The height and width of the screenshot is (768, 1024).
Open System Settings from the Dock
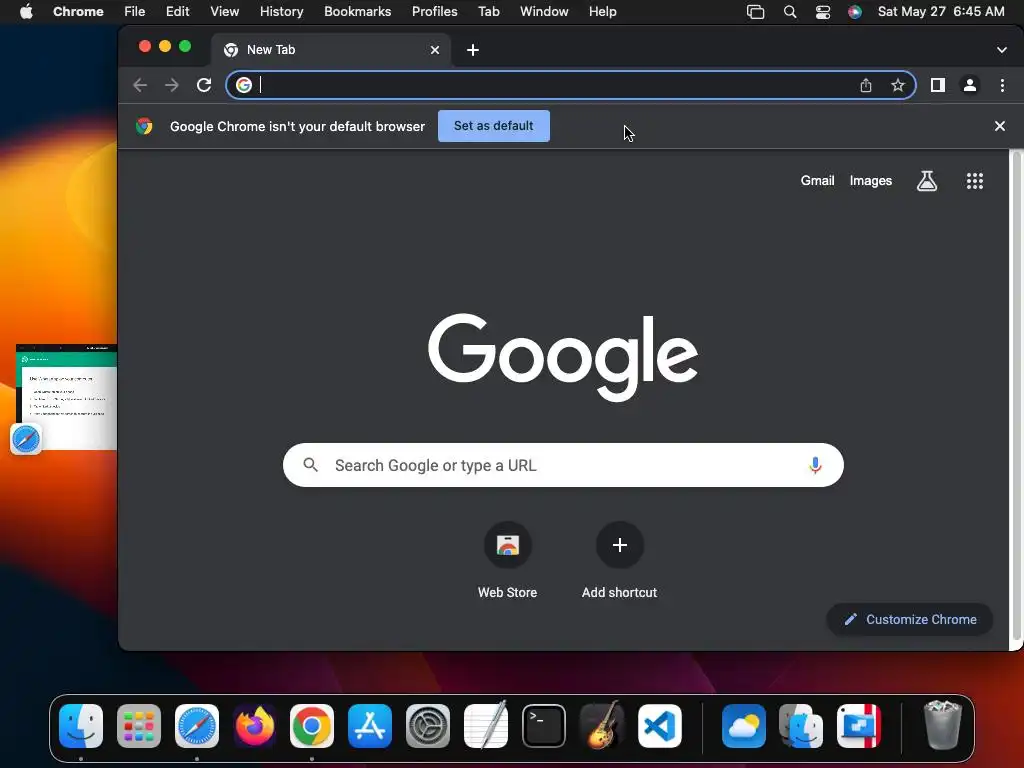428,726
